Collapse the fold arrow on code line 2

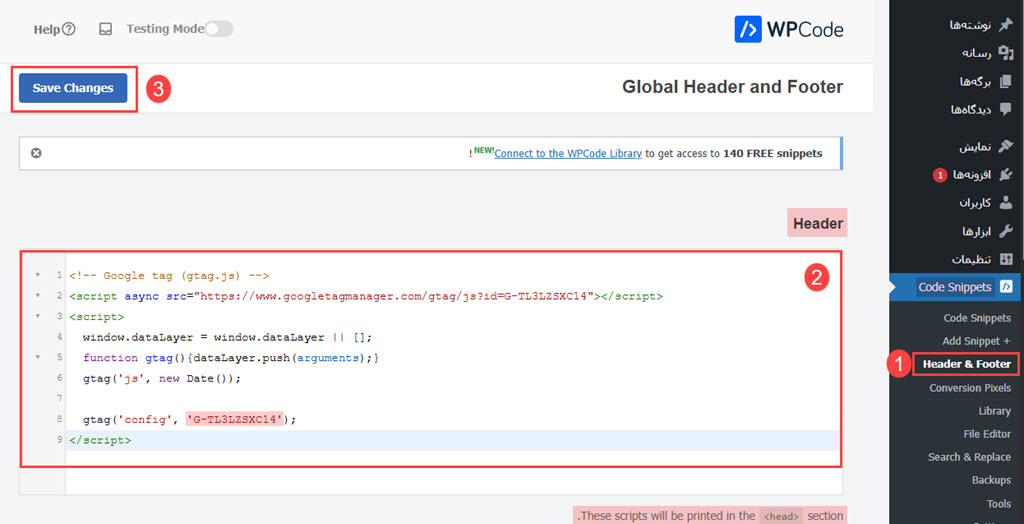[37, 296]
